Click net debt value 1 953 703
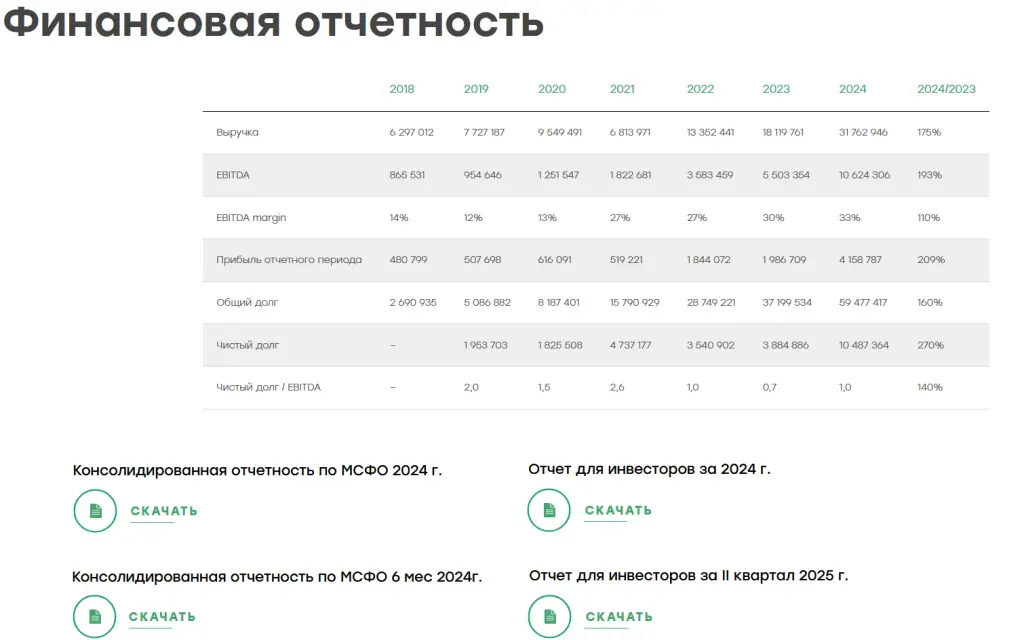1024x640 pixels. coord(485,345)
